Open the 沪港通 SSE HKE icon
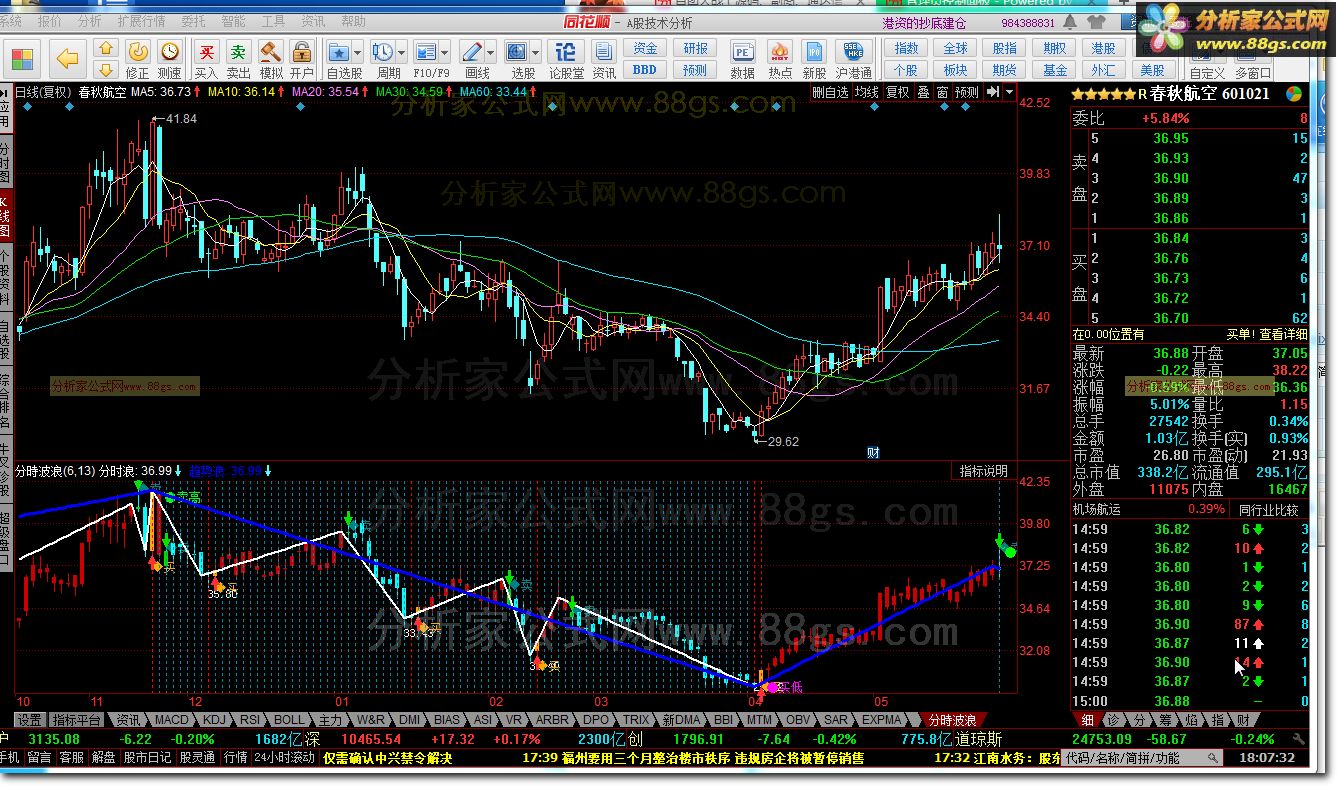 tap(853, 59)
